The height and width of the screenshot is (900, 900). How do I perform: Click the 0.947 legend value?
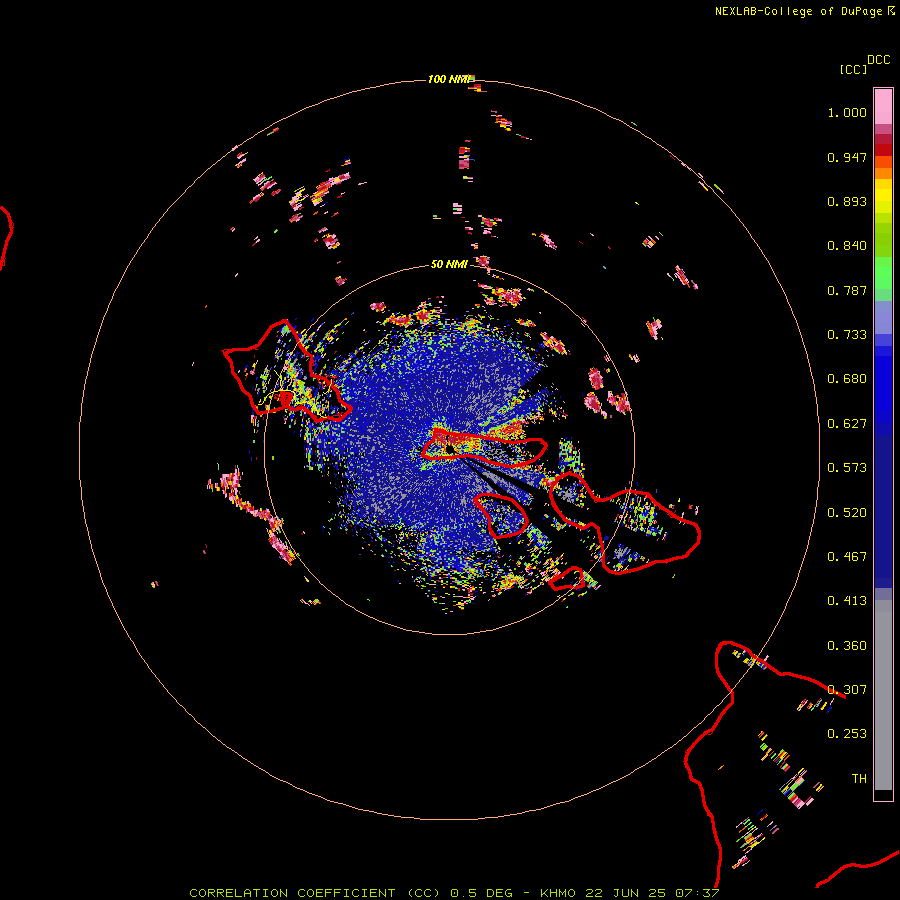point(847,157)
